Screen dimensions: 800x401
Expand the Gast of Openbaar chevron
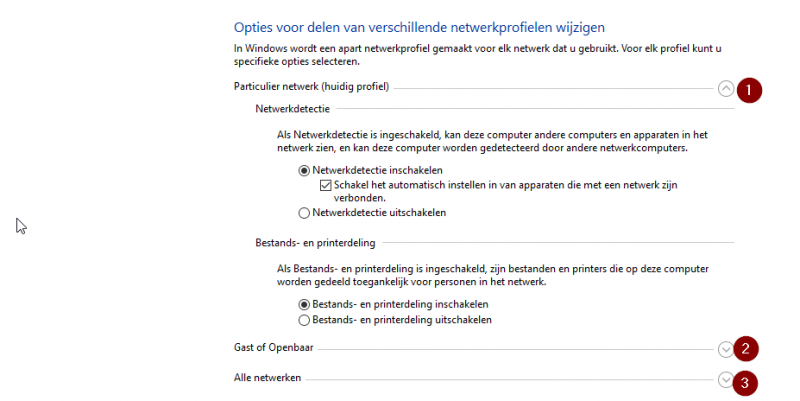tap(726, 348)
